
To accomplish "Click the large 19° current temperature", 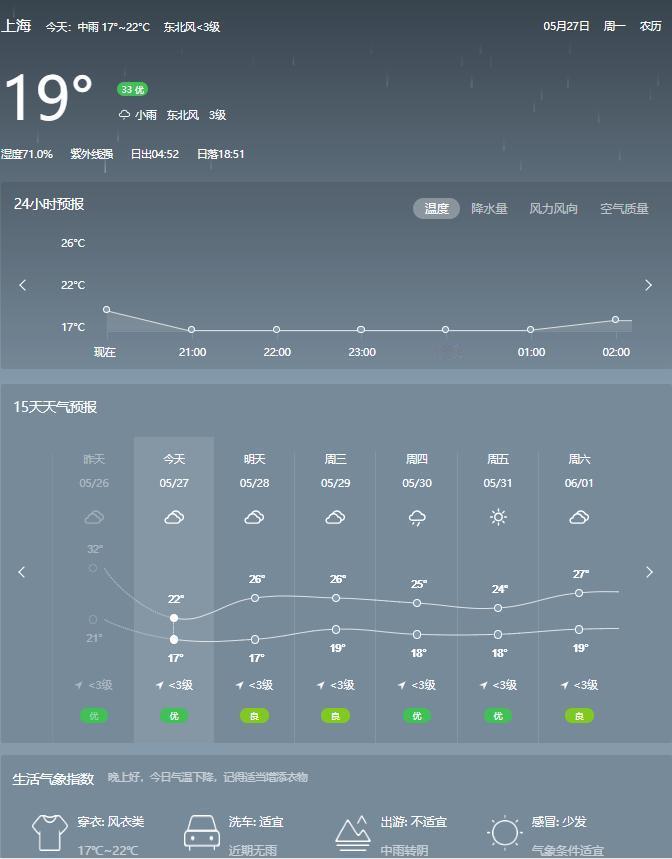I will [49, 99].
